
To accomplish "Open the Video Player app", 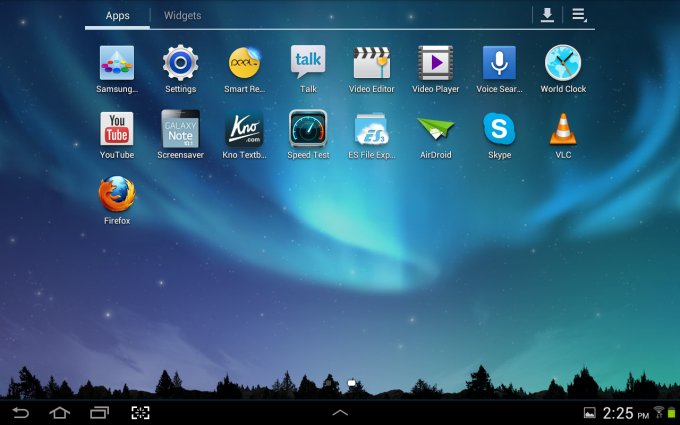I will click(435, 63).
